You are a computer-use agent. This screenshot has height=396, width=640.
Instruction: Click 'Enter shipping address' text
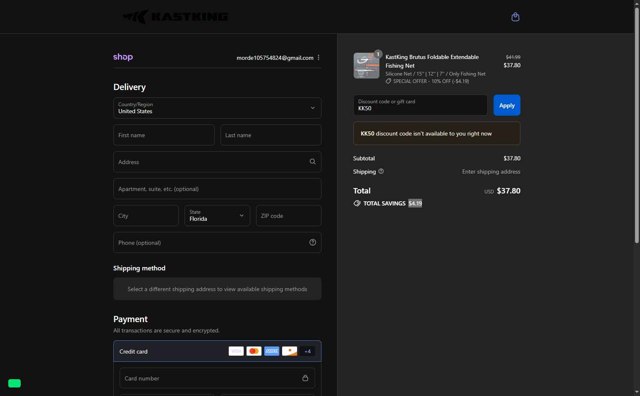point(491,172)
